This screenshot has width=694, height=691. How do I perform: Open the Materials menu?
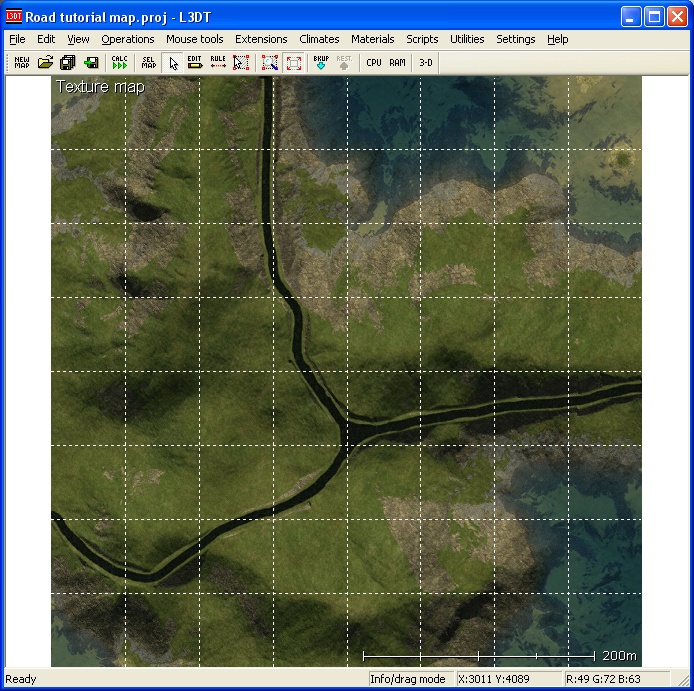point(372,39)
